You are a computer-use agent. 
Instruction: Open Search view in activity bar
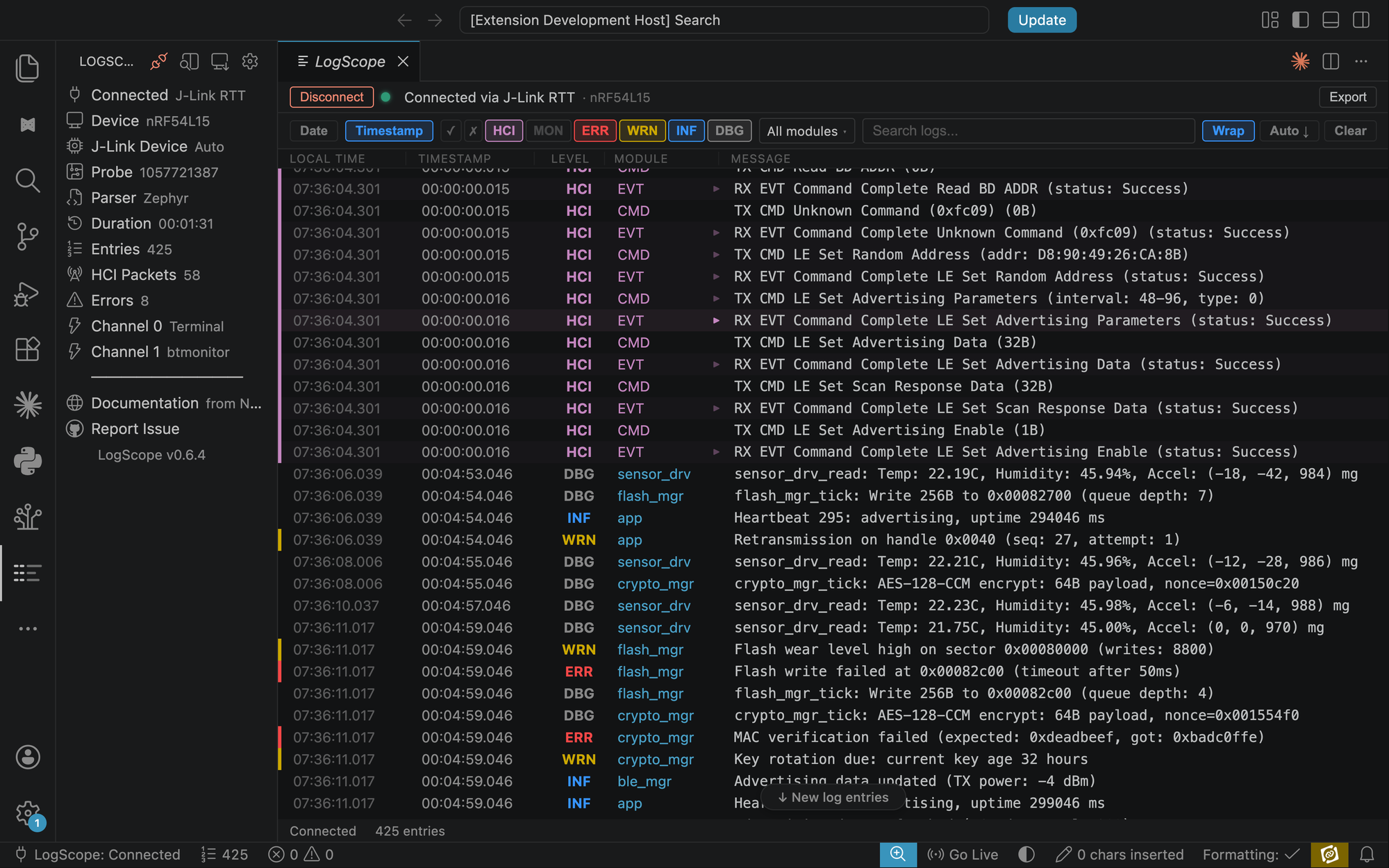pyautogui.click(x=28, y=181)
